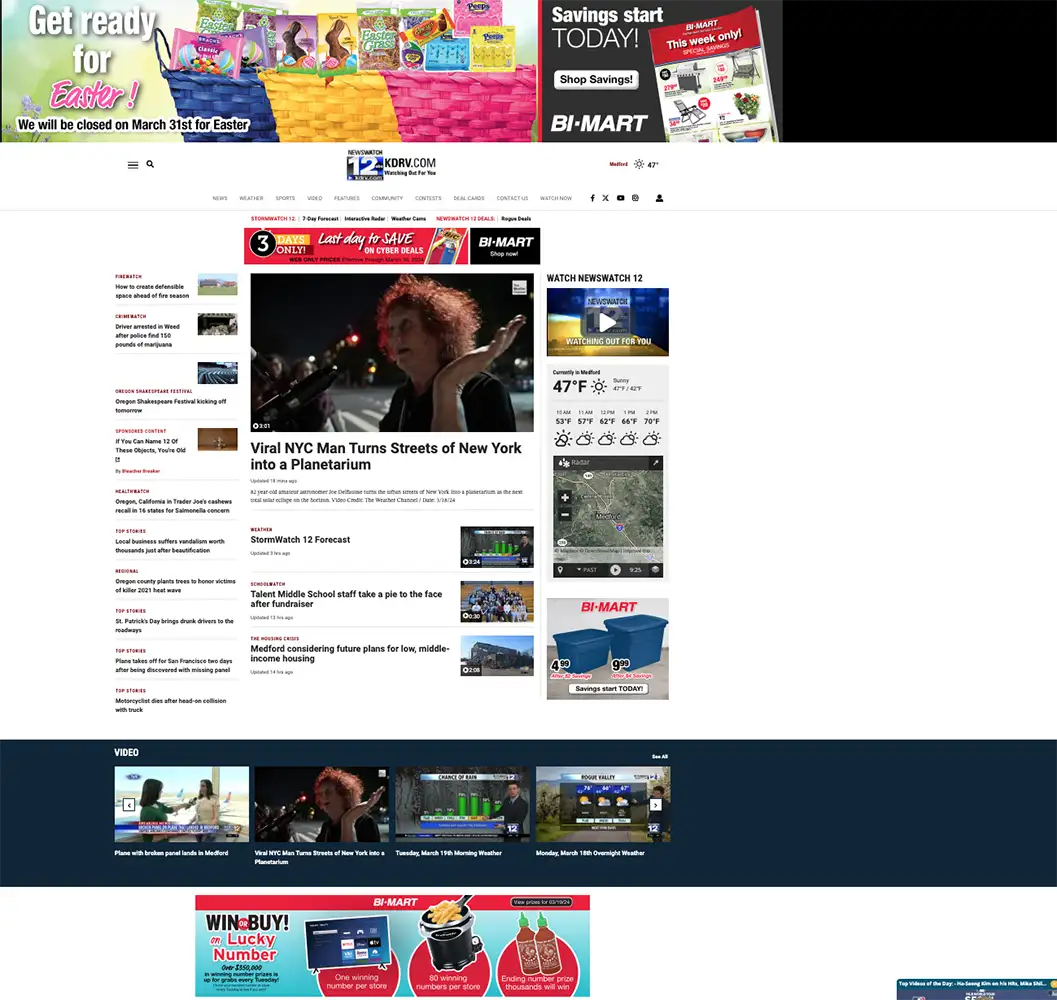1057x1000 pixels.
Task: Play Tuesday March 19th Morning Weather video
Action: 462,804
